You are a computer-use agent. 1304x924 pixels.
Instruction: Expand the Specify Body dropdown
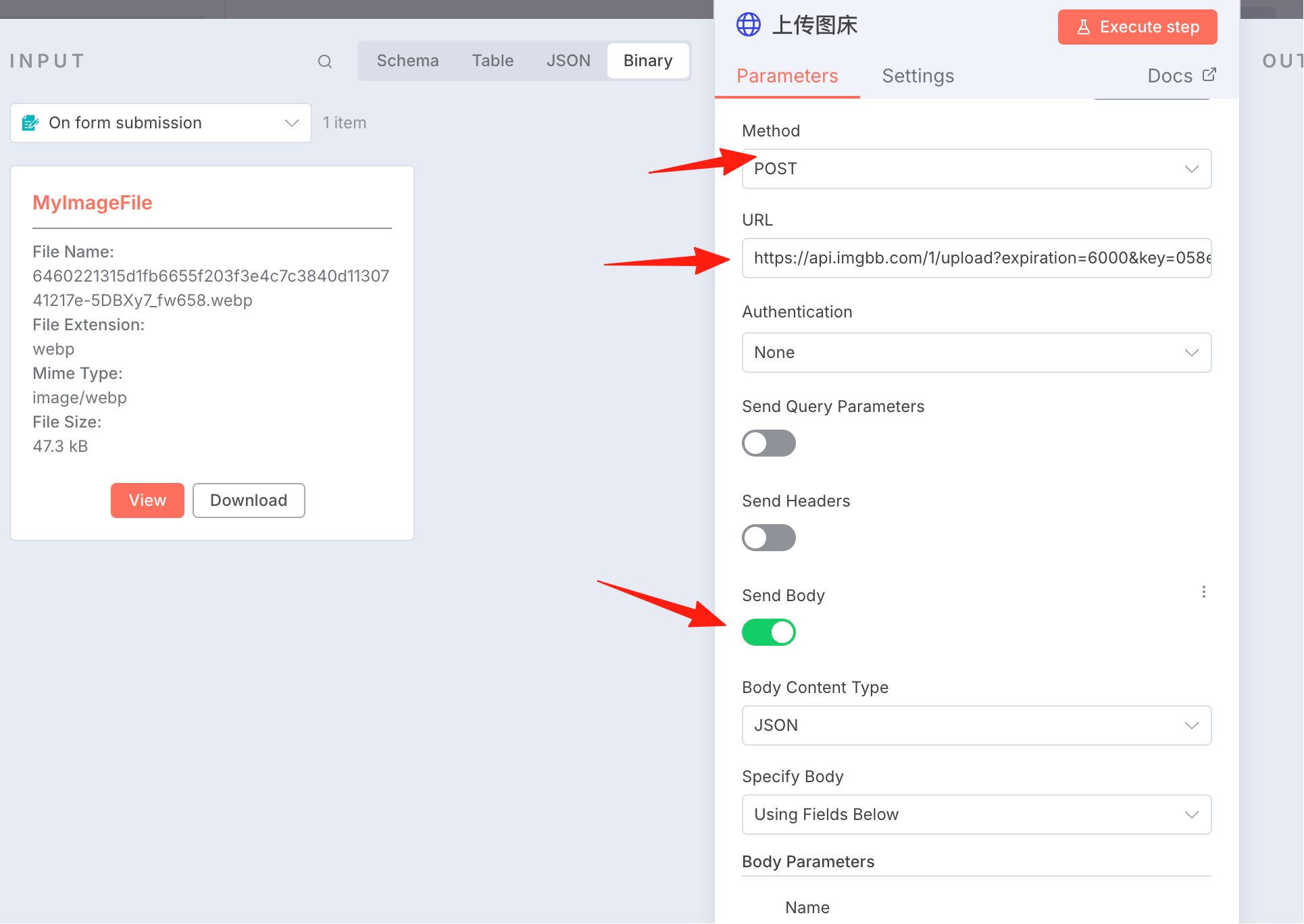point(976,815)
